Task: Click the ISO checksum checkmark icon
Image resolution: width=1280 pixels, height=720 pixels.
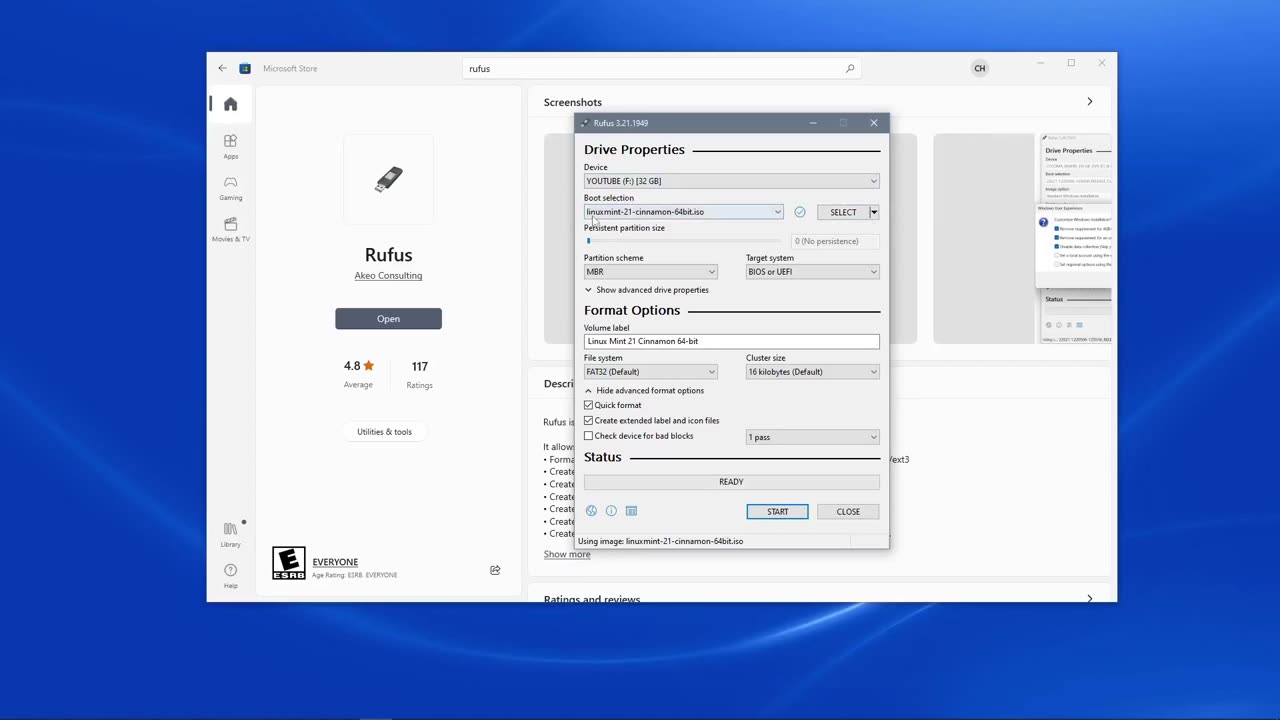Action: point(800,212)
